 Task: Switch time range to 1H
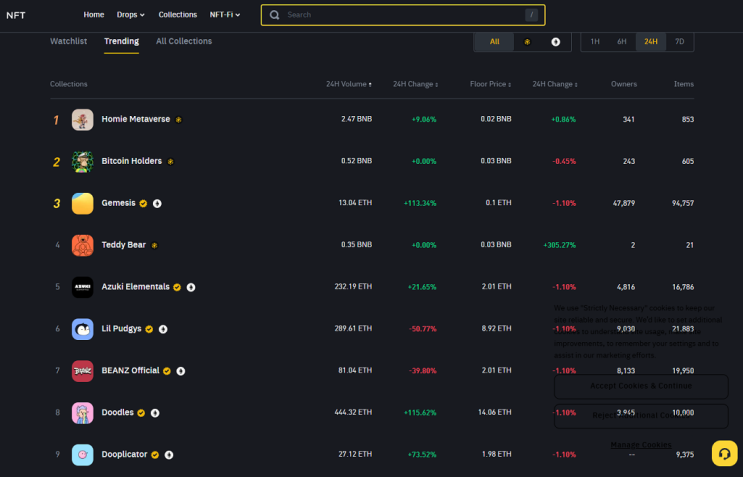point(595,42)
